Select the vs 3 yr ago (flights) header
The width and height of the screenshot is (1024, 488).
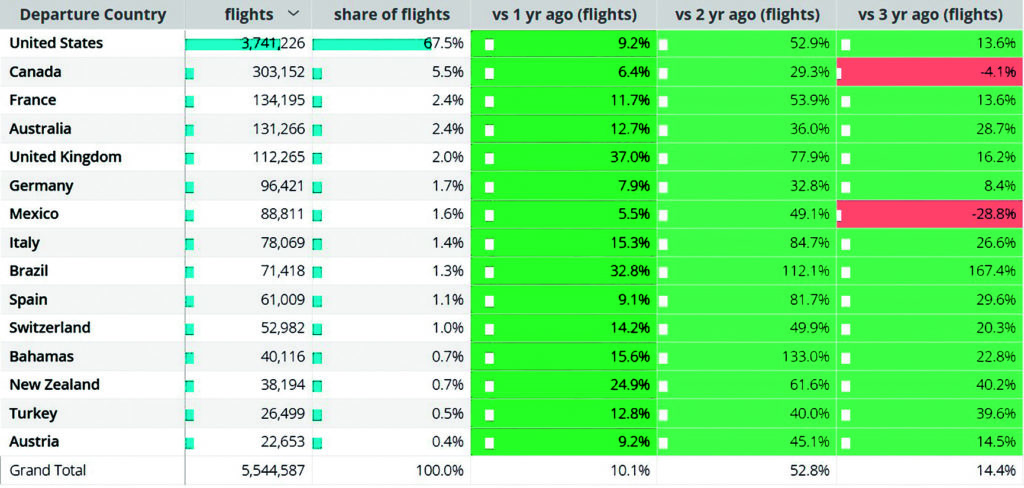pyautogui.click(x=930, y=14)
